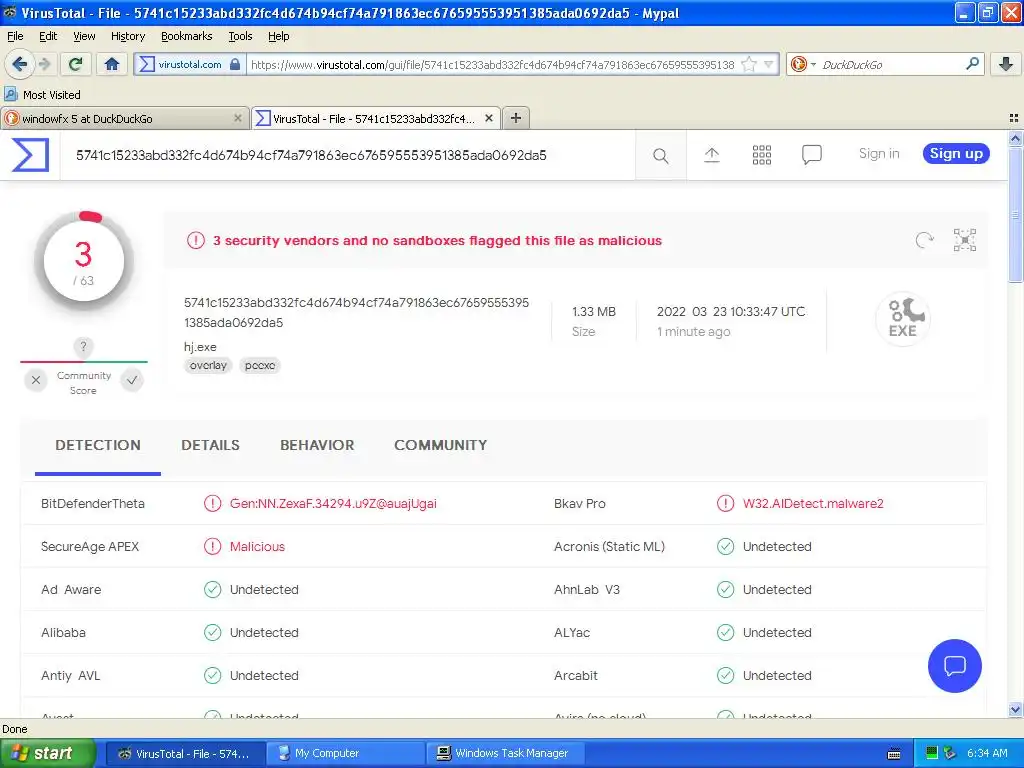Screen dimensions: 1024x768
Task: Close the windowfx 5 DuckDuckGo tab
Action: pos(238,118)
